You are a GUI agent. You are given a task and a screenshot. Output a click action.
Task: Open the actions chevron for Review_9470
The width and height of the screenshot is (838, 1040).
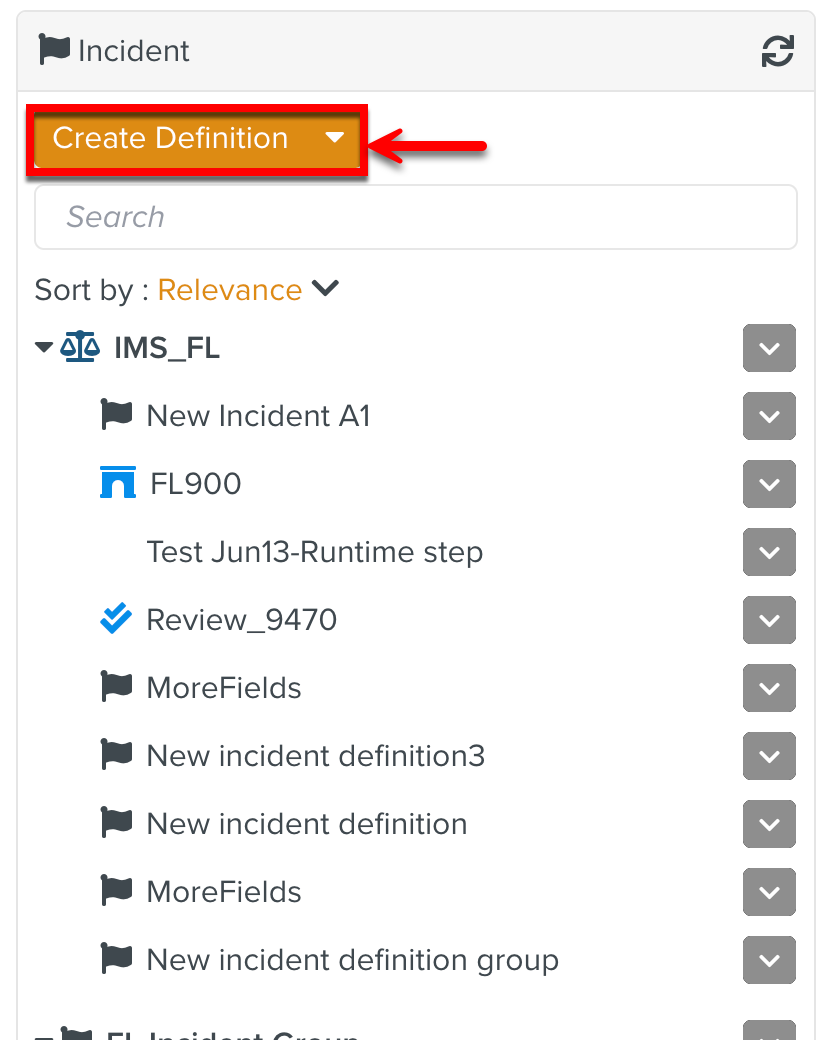point(768,620)
